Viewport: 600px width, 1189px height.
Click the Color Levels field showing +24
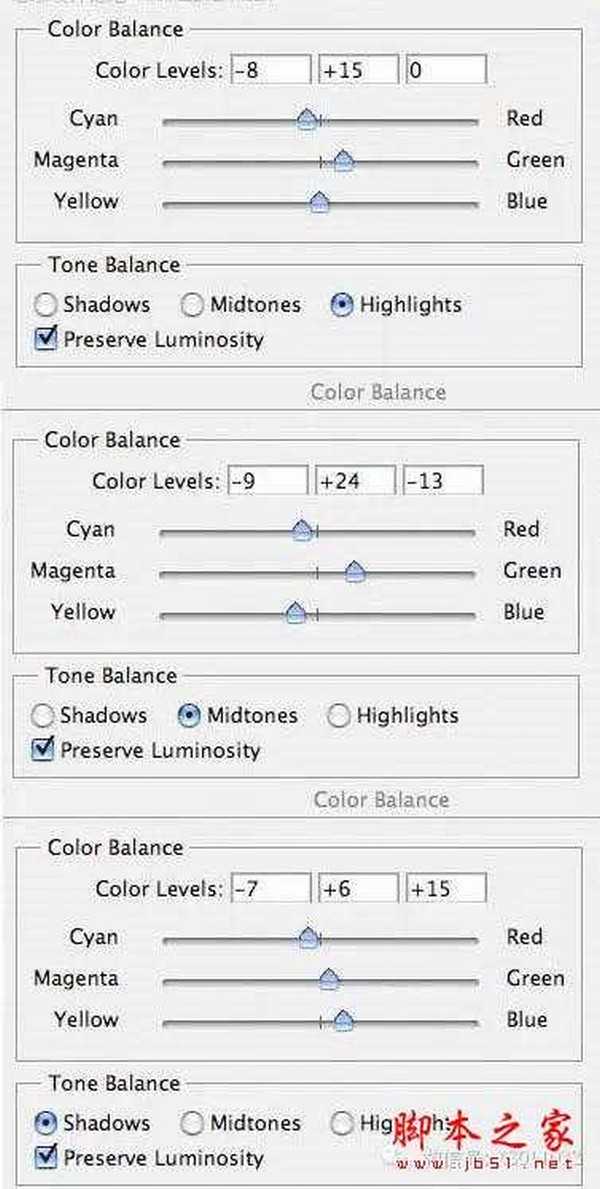(x=355, y=481)
